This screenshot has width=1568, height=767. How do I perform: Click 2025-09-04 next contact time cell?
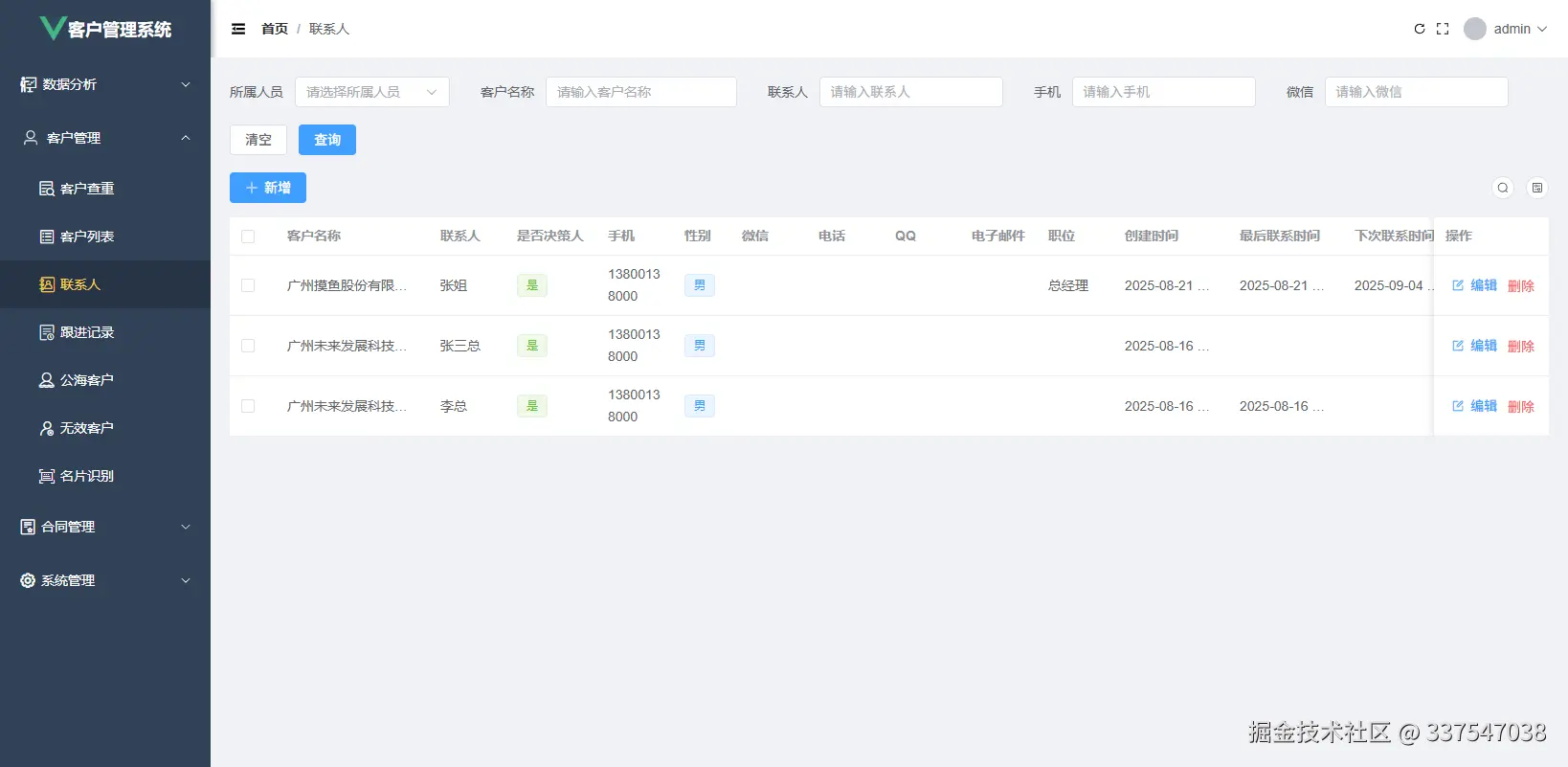[x=1394, y=285]
